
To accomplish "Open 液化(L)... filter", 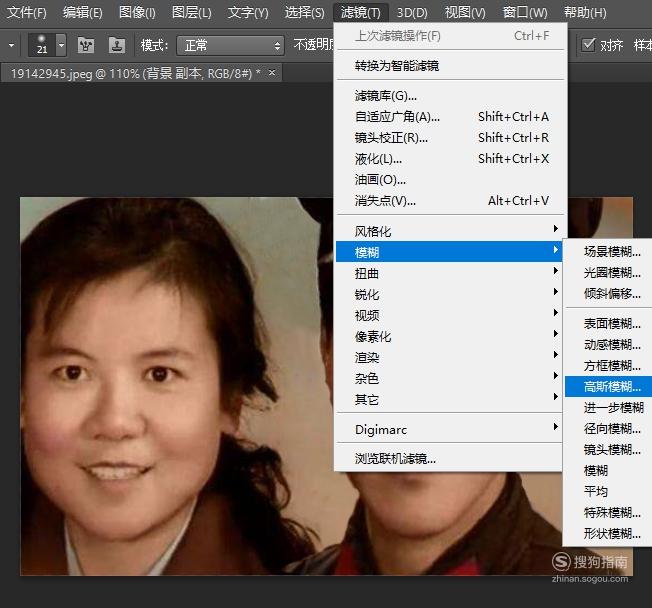I will (451, 159).
